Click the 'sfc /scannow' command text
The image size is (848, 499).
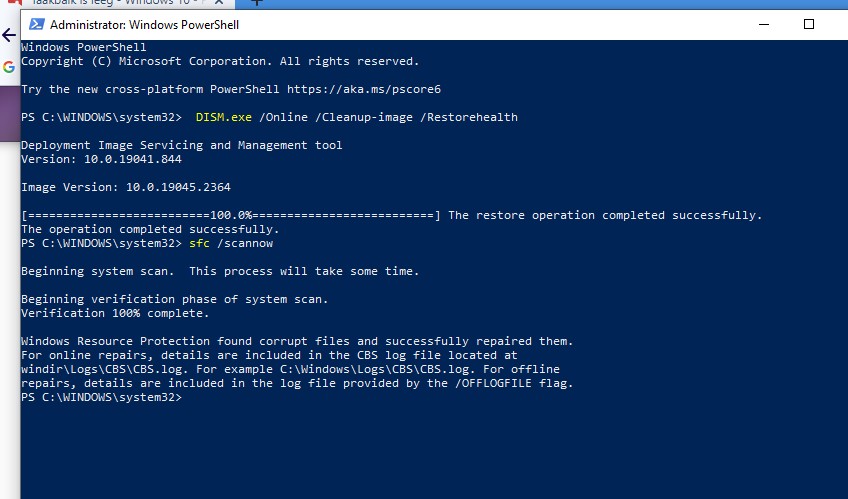click(231, 243)
